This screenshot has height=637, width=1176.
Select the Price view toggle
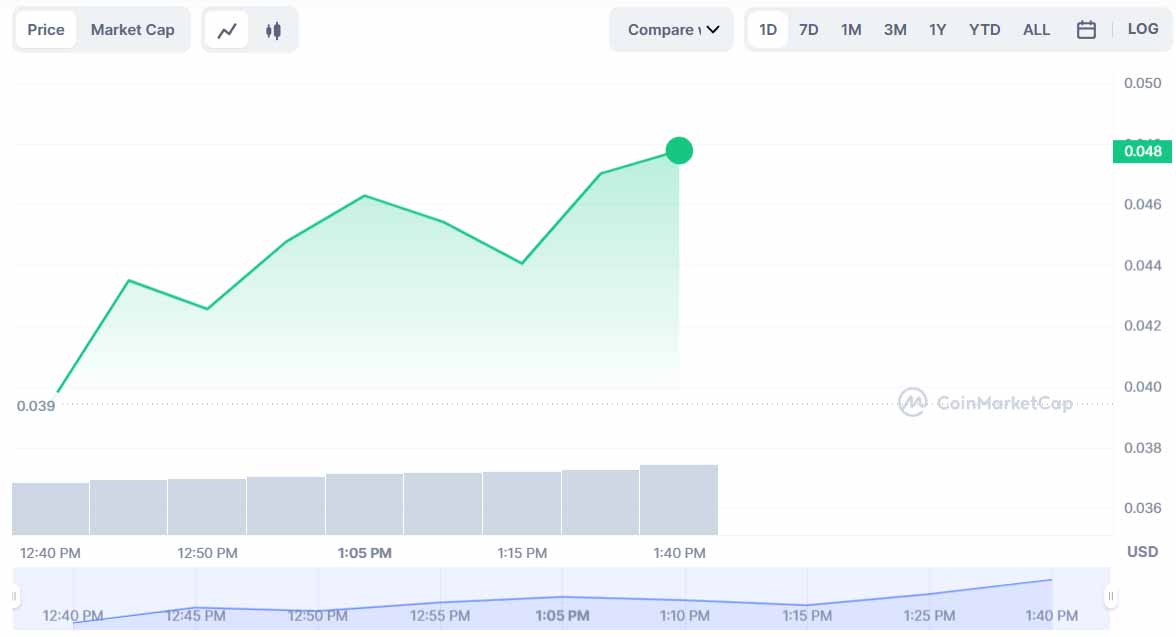coord(46,30)
